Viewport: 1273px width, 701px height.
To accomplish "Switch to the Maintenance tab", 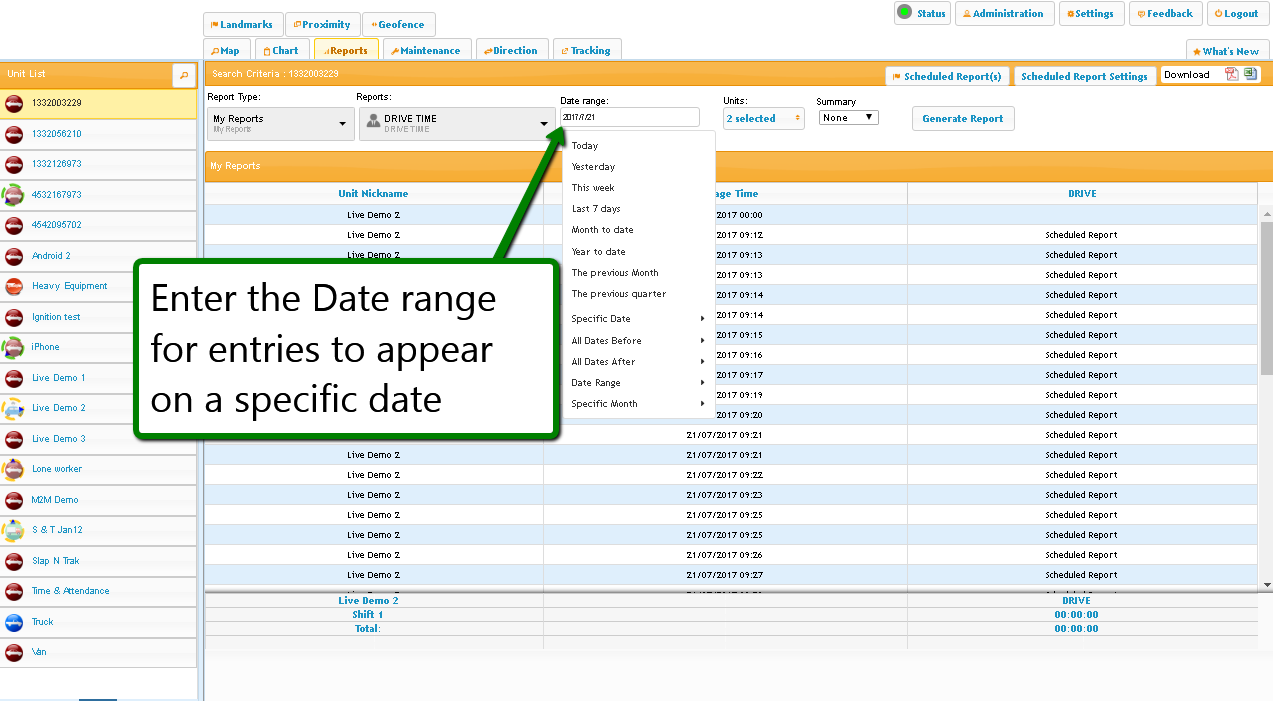I will coord(427,51).
